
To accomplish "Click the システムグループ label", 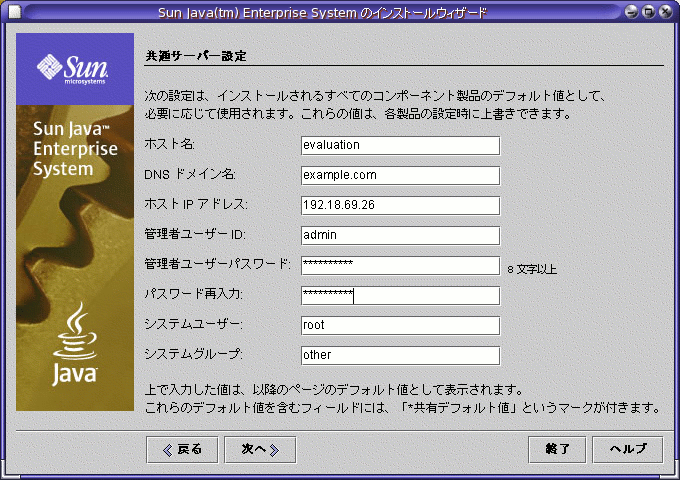I will pos(193,354).
